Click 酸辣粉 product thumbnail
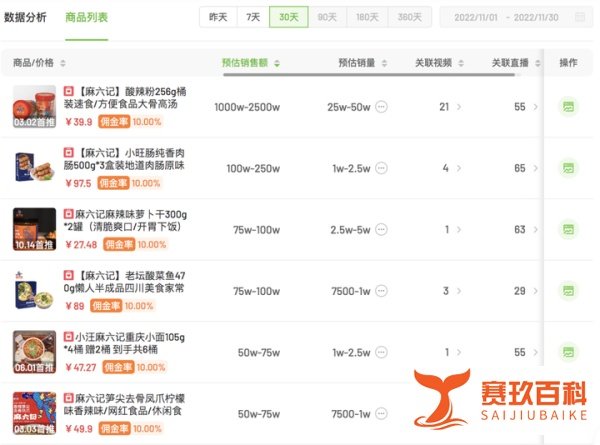 click(34, 107)
